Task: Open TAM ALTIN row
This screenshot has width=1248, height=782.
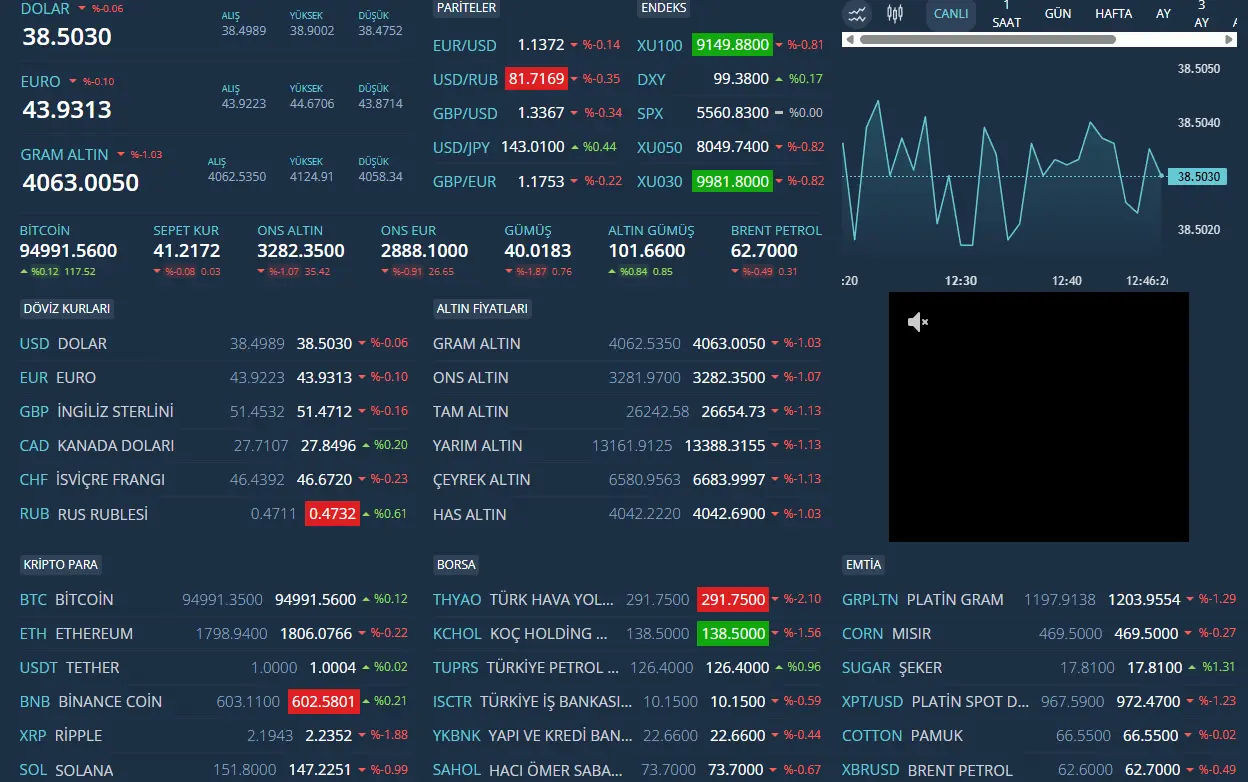Action: pos(627,411)
